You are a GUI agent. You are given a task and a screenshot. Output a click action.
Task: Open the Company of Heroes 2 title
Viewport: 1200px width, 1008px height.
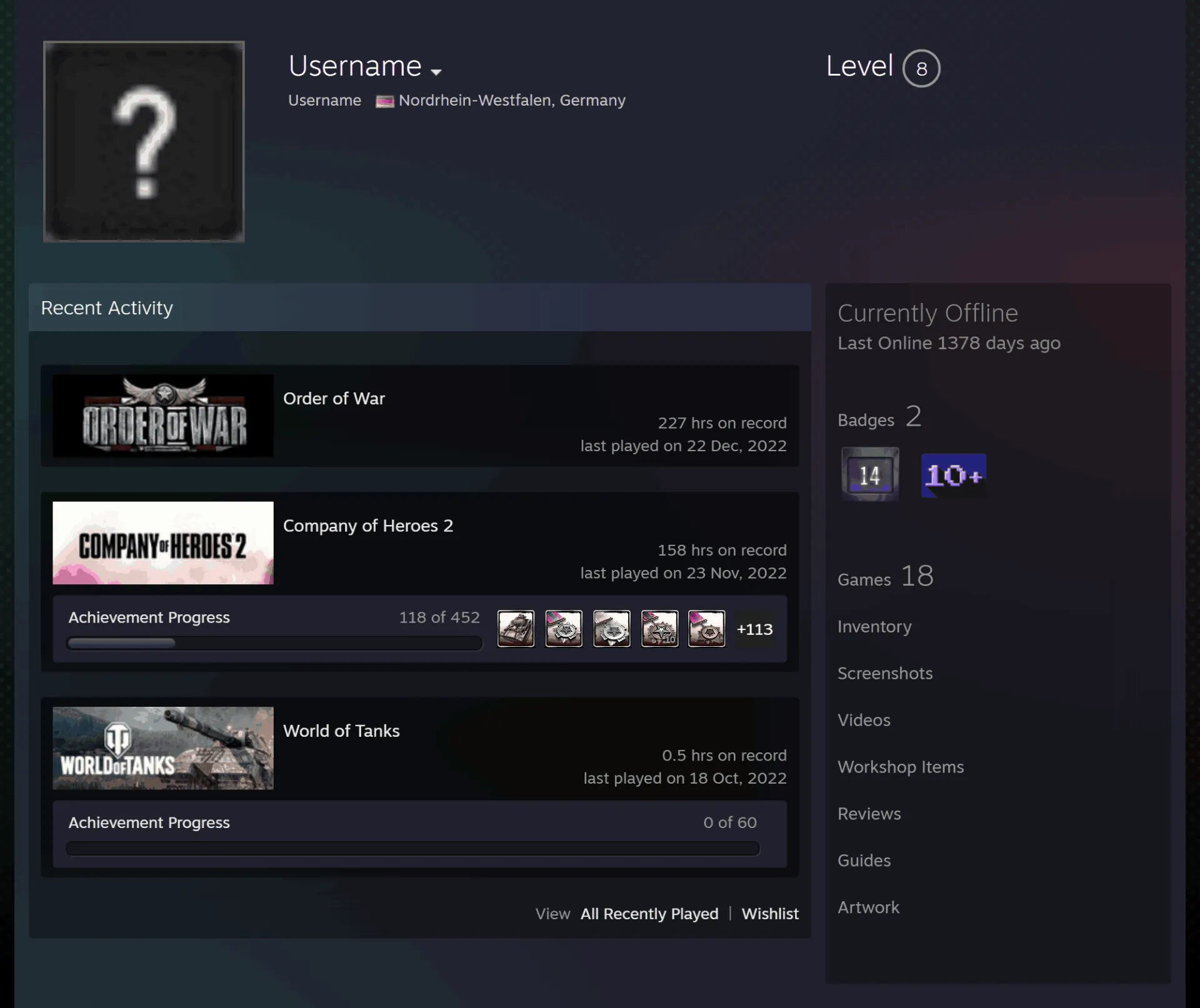[368, 526]
